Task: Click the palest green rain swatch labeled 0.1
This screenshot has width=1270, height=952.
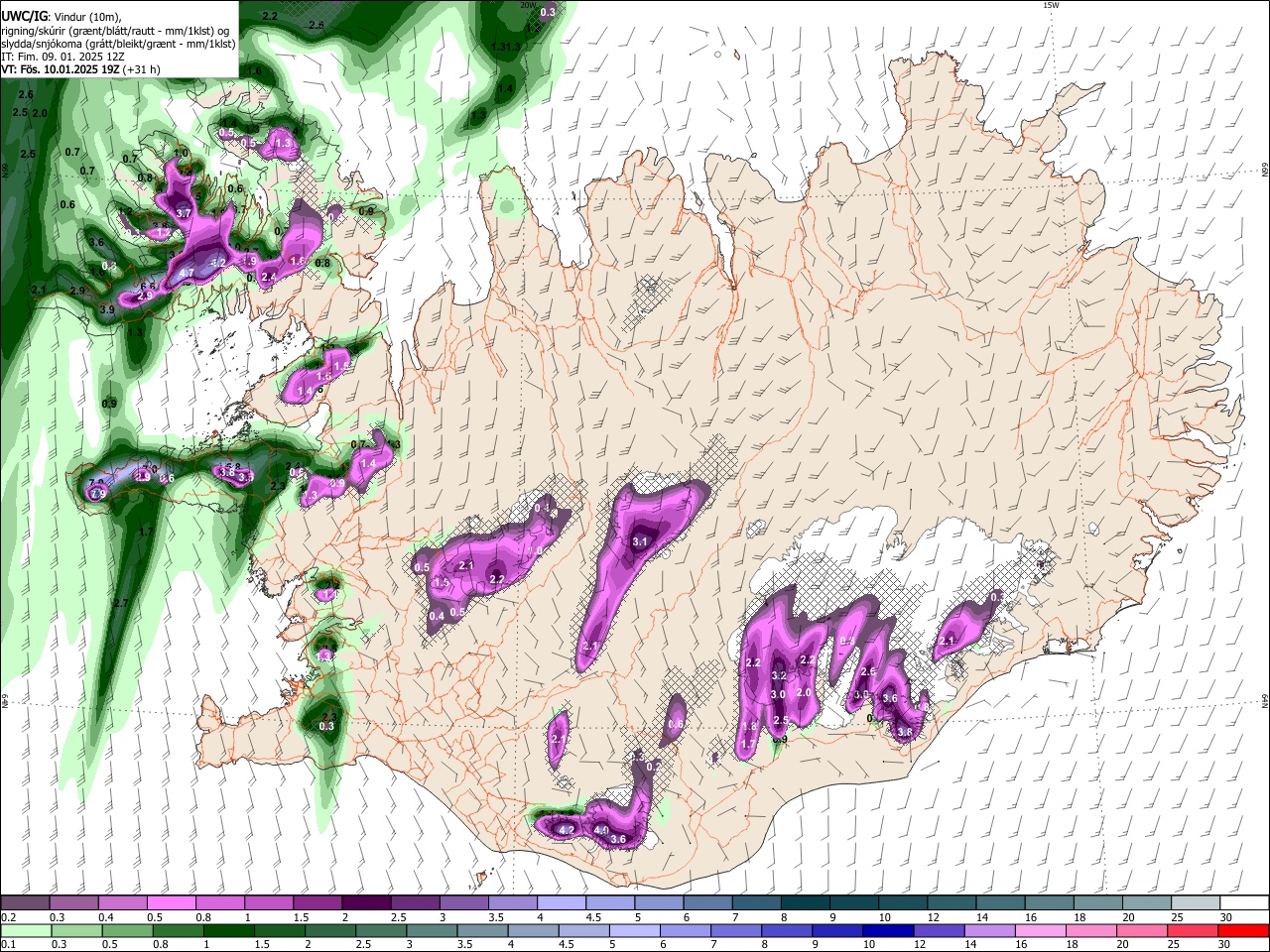Action: 25,930
